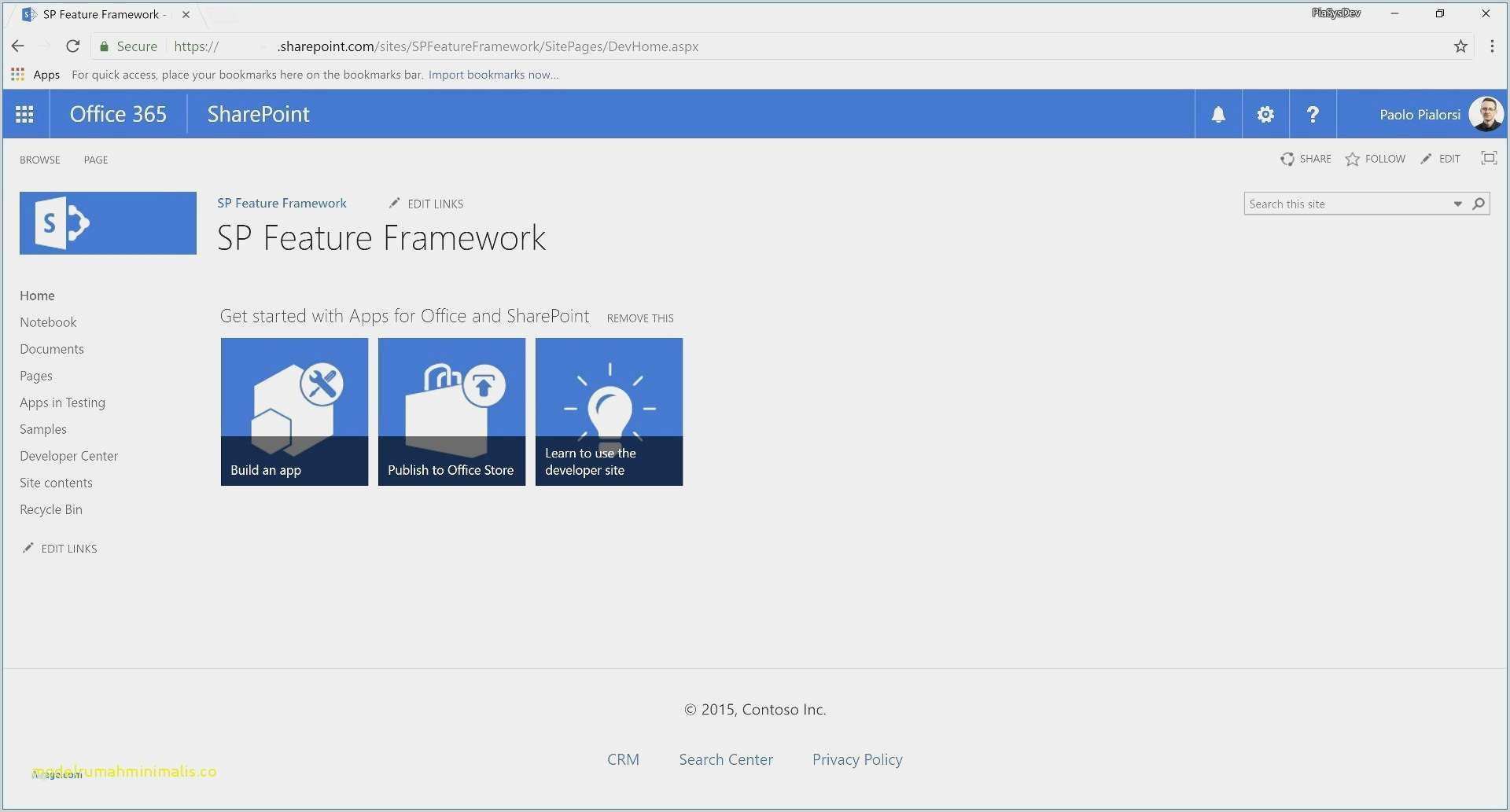Open Developer Center link
Image resolution: width=1510 pixels, height=812 pixels.
tap(68, 456)
